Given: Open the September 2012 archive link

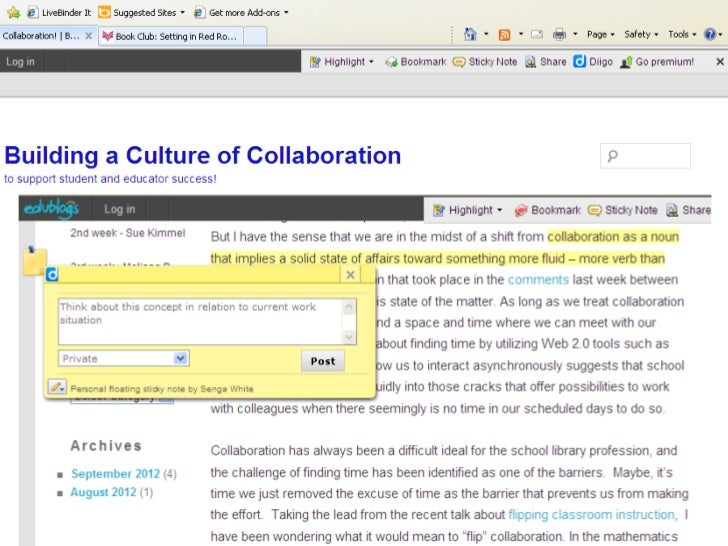Looking at the screenshot, I should point(115,473).
